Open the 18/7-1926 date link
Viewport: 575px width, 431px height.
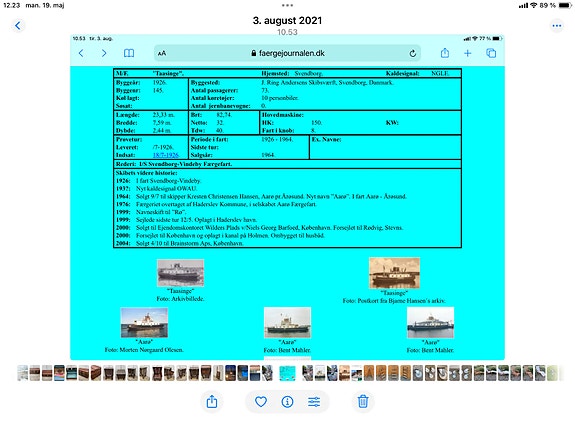165,155
